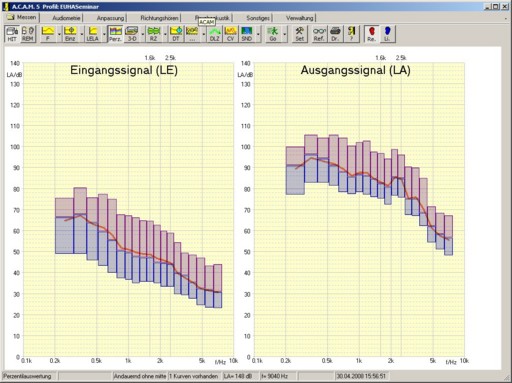Select the CV measurement icon
This screenshot has width=512, height=383.
[230, 34]
